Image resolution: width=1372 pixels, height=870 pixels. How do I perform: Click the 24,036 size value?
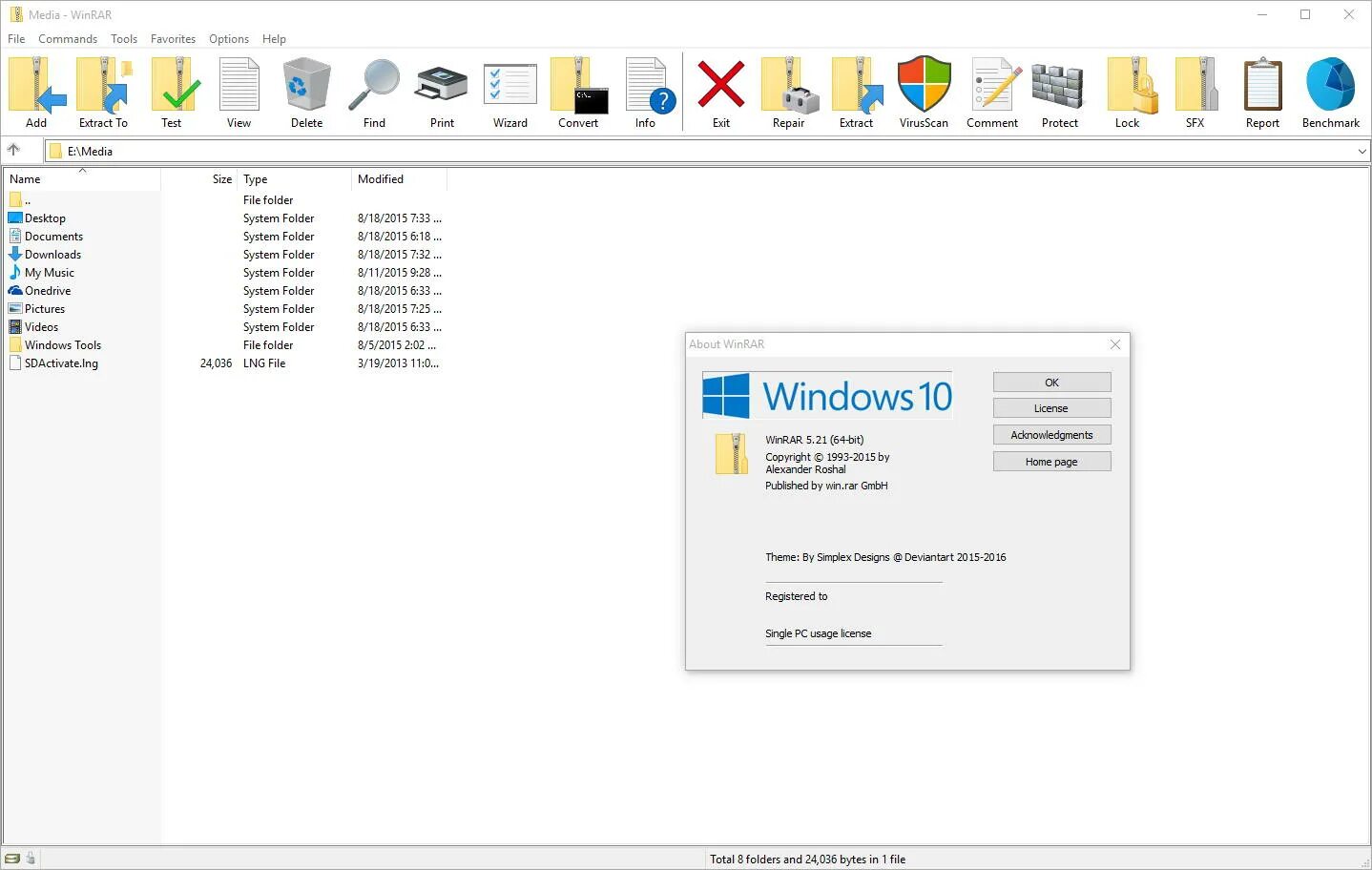(216, 363)
